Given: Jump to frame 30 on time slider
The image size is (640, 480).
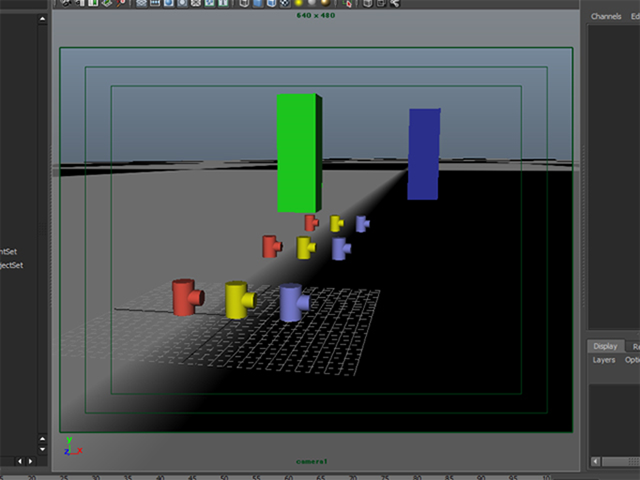Looking at the screenshot, I should pyautogui.click(x=96, y=477).
